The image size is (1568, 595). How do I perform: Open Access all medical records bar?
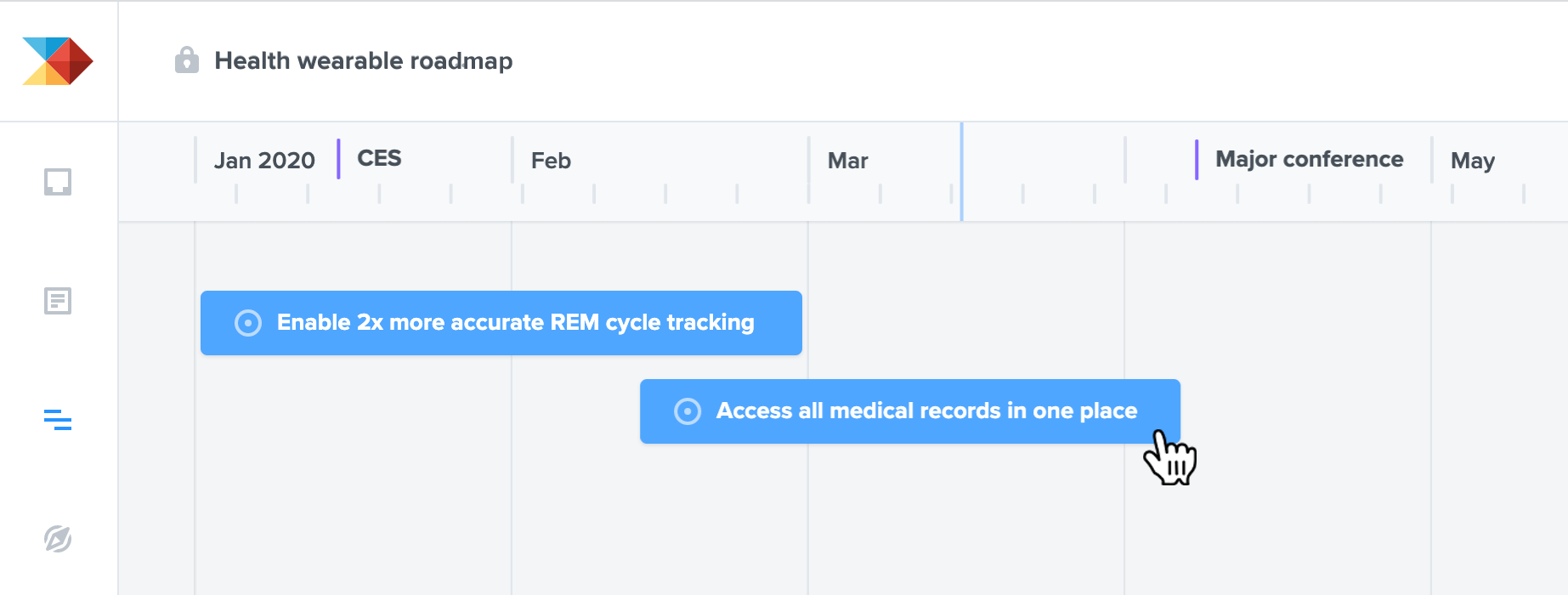[910, 411]
